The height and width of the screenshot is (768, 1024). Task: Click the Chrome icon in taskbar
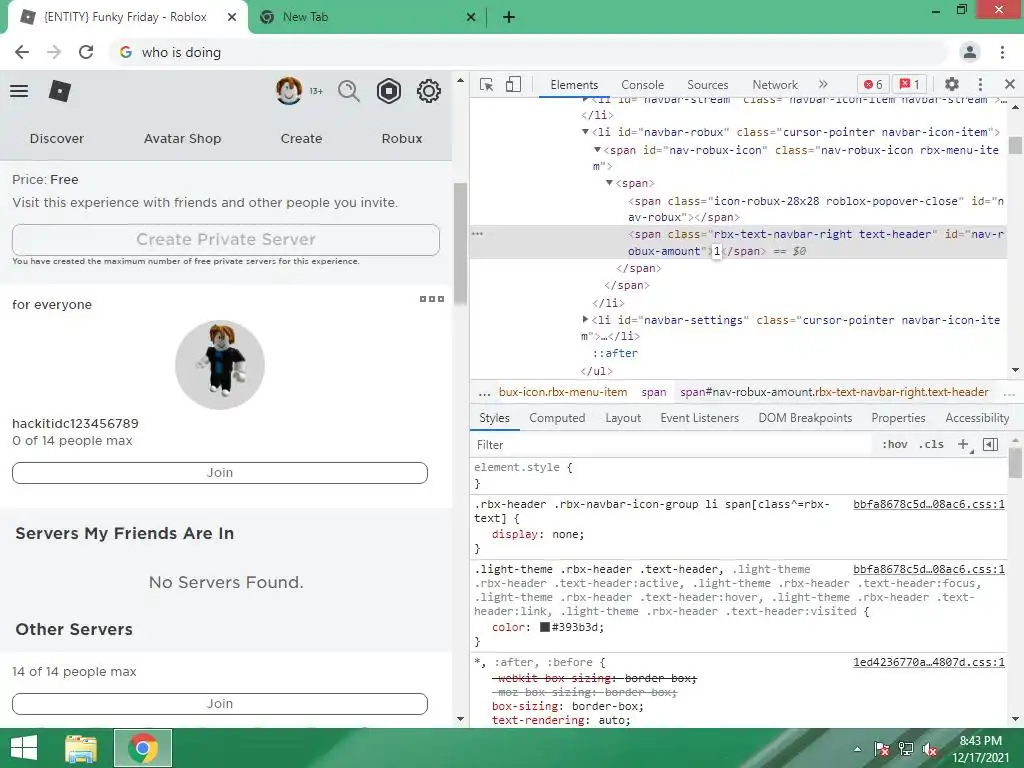[143, 748]
